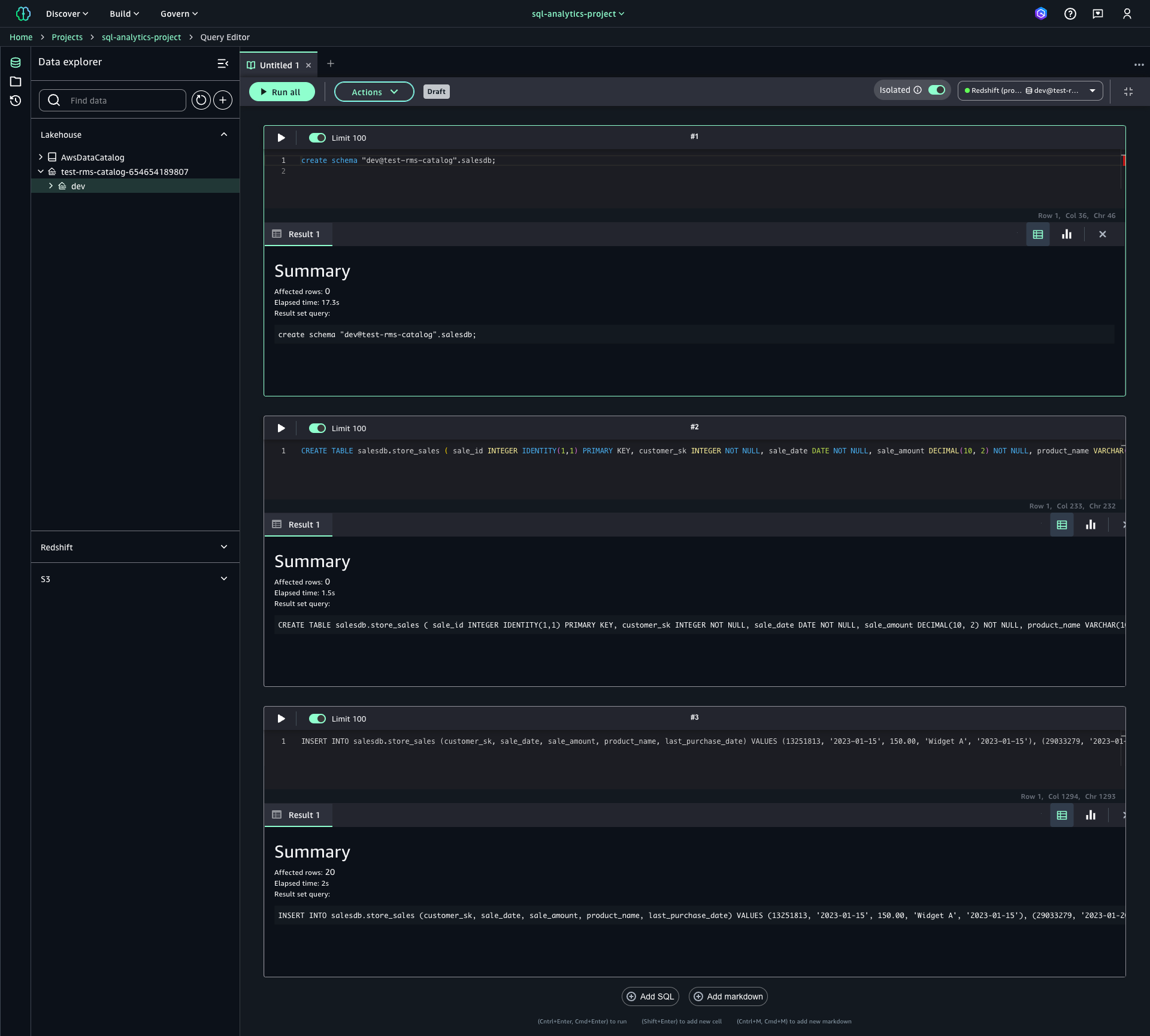1150x1036 pixels.
Task: Click the refresh icon in Data explorer
Action: tap(201, 100)
